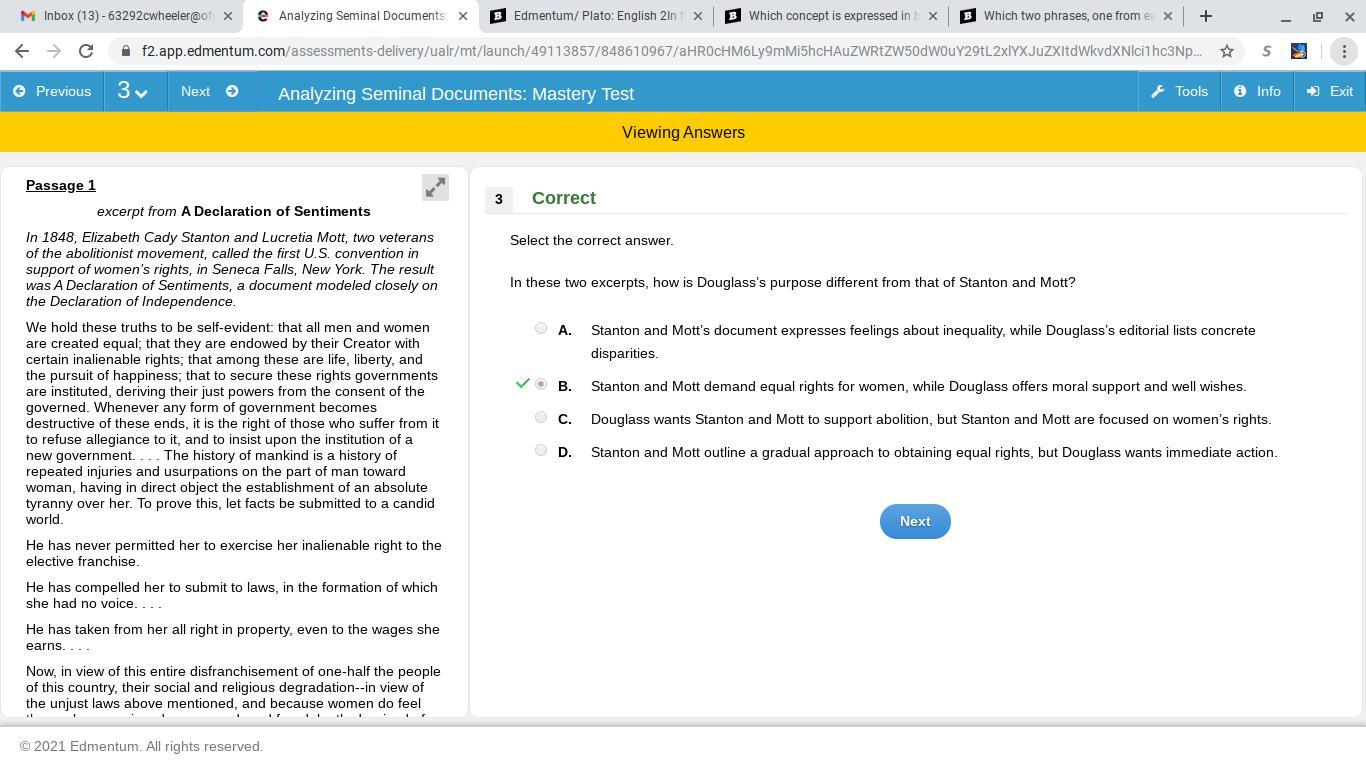
Task: Go to Next question in toolbar
Action: (x=209, y=91)
